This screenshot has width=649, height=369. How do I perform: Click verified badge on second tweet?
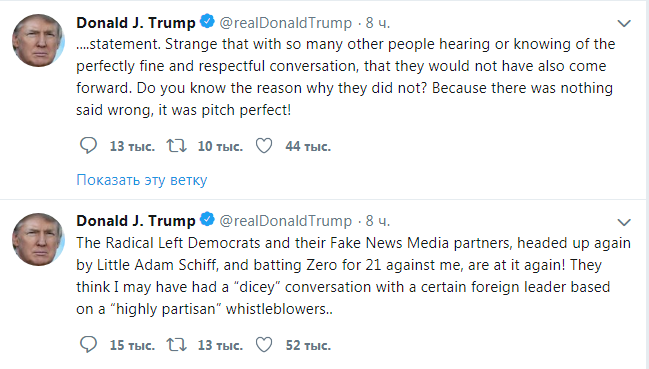point(207,220)
